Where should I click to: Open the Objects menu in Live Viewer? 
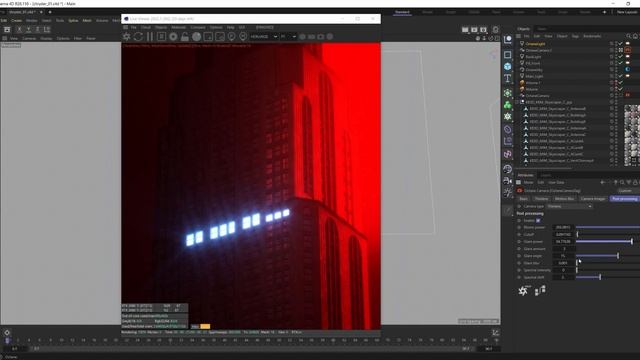(161, 27)
